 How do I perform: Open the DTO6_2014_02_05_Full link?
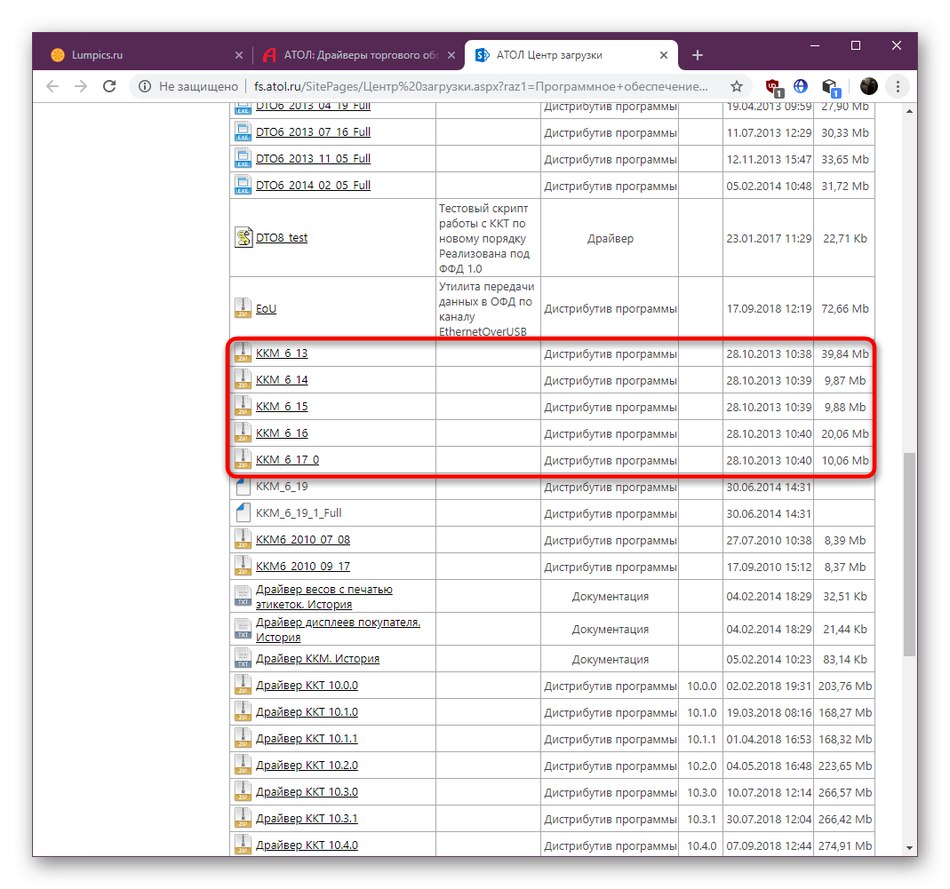pyautogui.click(x=313, y=185)
